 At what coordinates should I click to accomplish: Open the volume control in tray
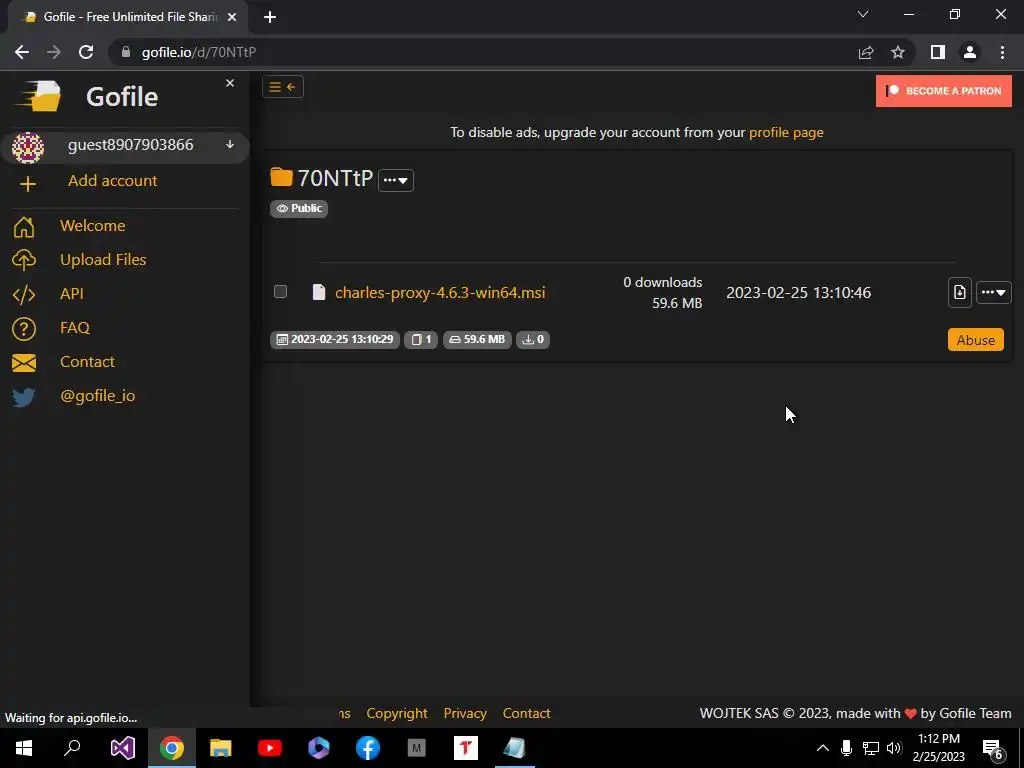click(895, 748)
